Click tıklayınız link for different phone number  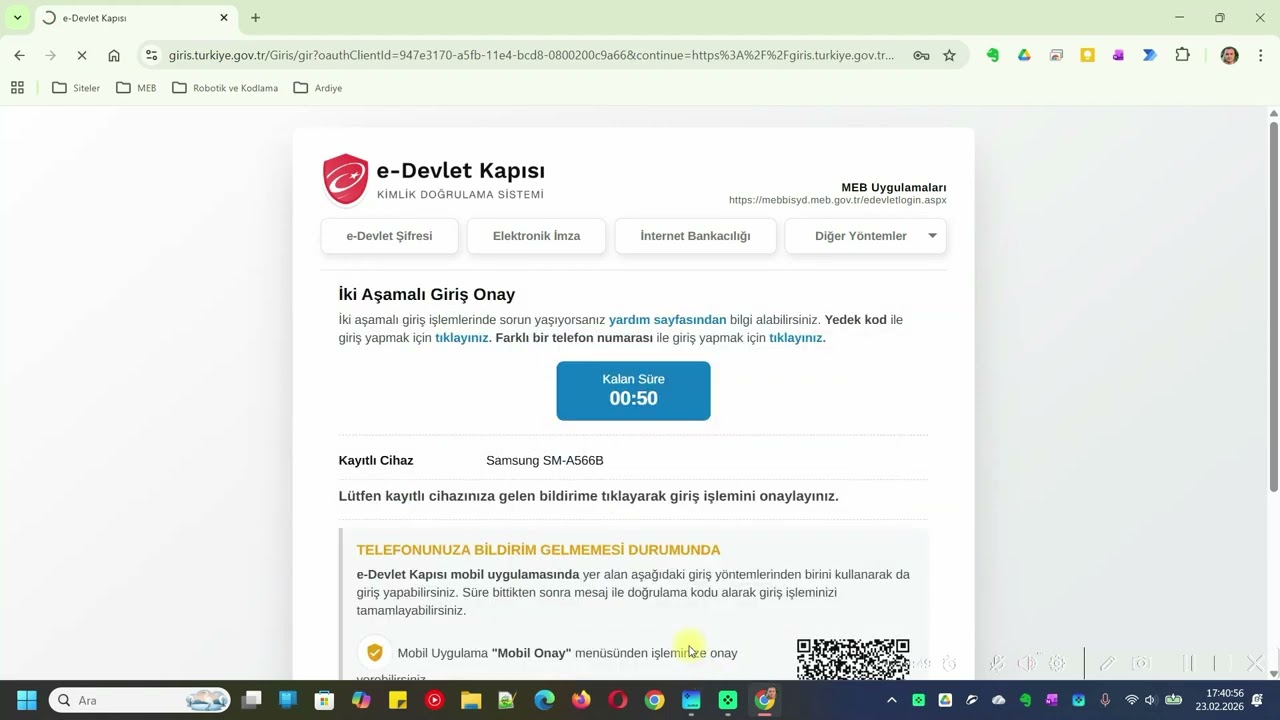[797, 338]
